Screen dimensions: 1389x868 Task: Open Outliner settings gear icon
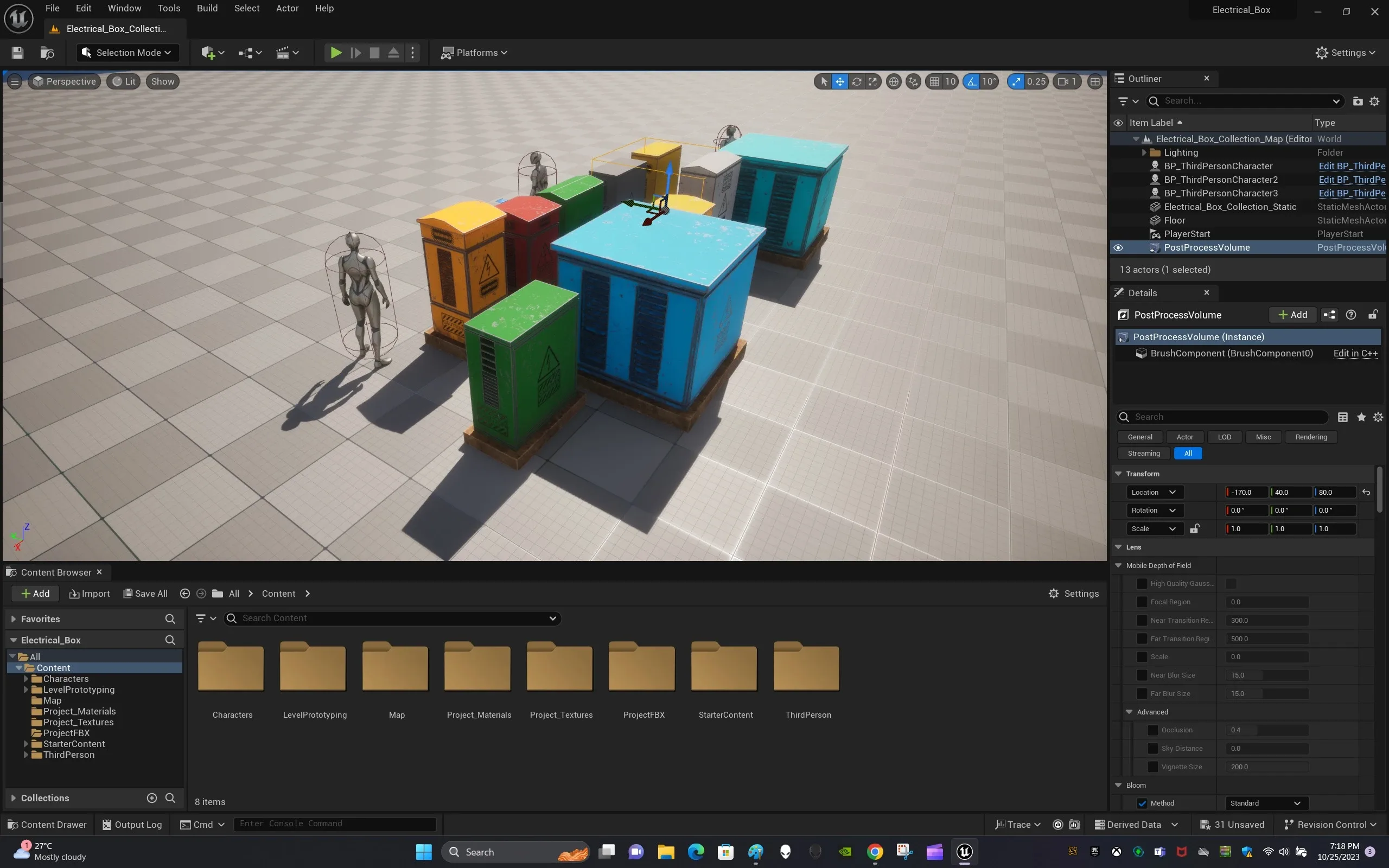[1374, 101]
